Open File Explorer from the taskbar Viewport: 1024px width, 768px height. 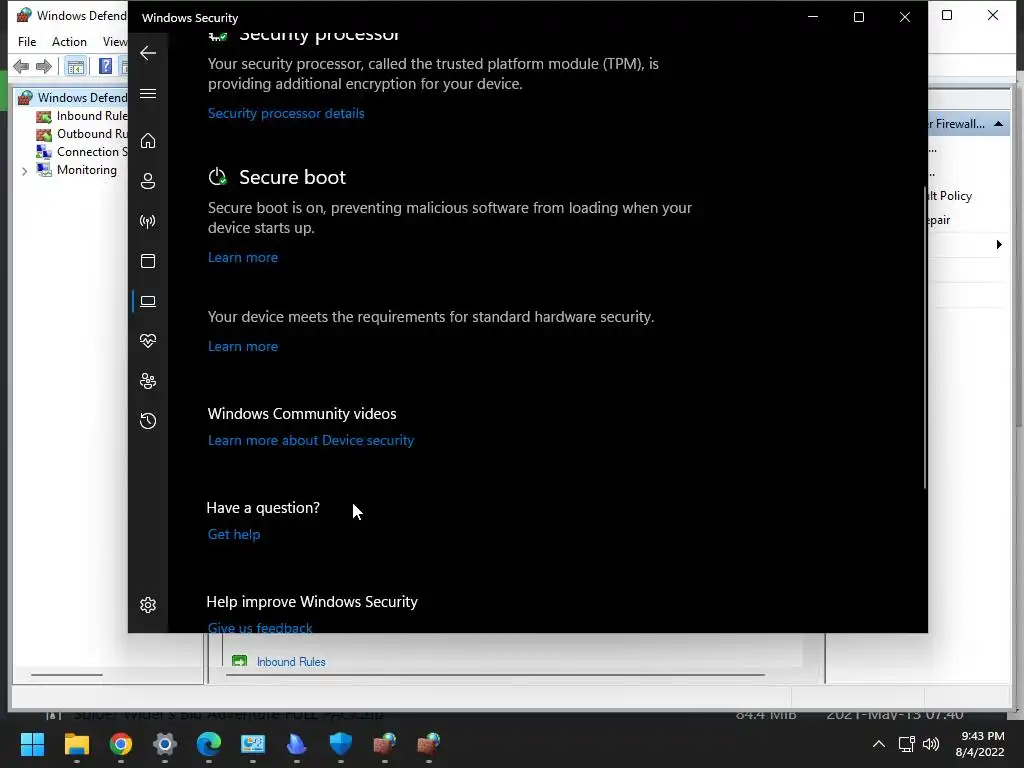[76, 744]
